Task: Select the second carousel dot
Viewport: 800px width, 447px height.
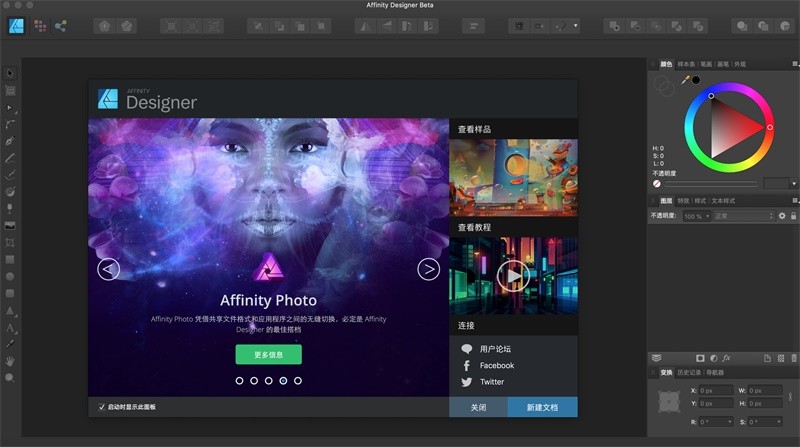Action: pyautogui.click(x=254, y=381)
